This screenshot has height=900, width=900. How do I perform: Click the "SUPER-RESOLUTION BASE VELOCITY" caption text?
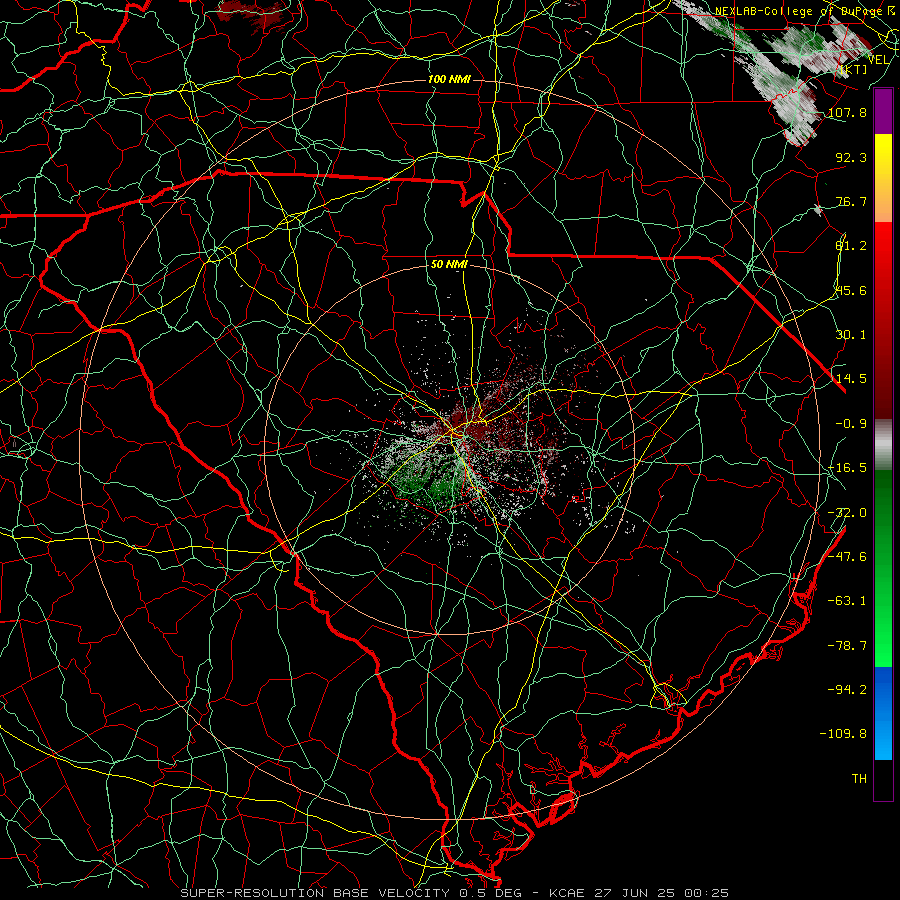tap(315, 893)
